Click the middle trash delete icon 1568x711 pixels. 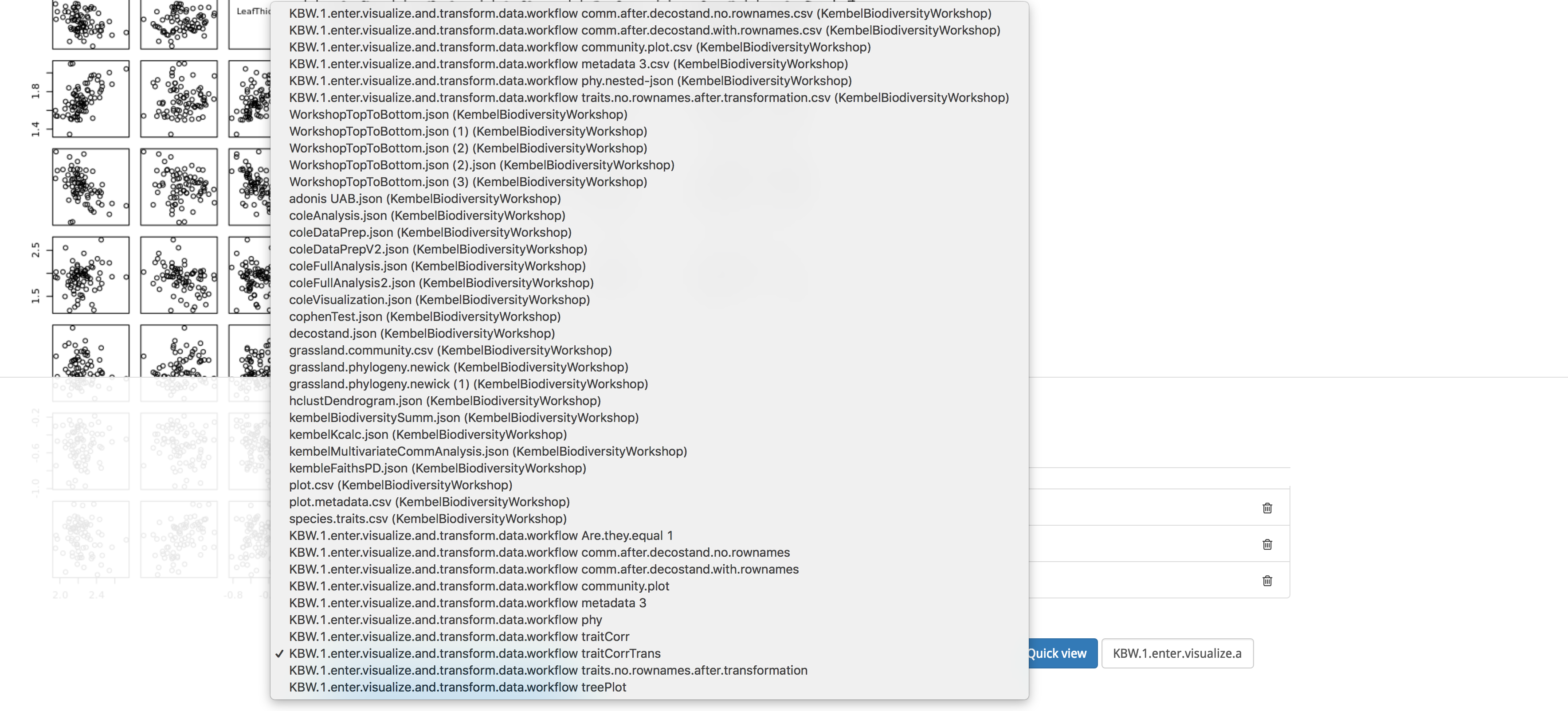(1267, 544)
